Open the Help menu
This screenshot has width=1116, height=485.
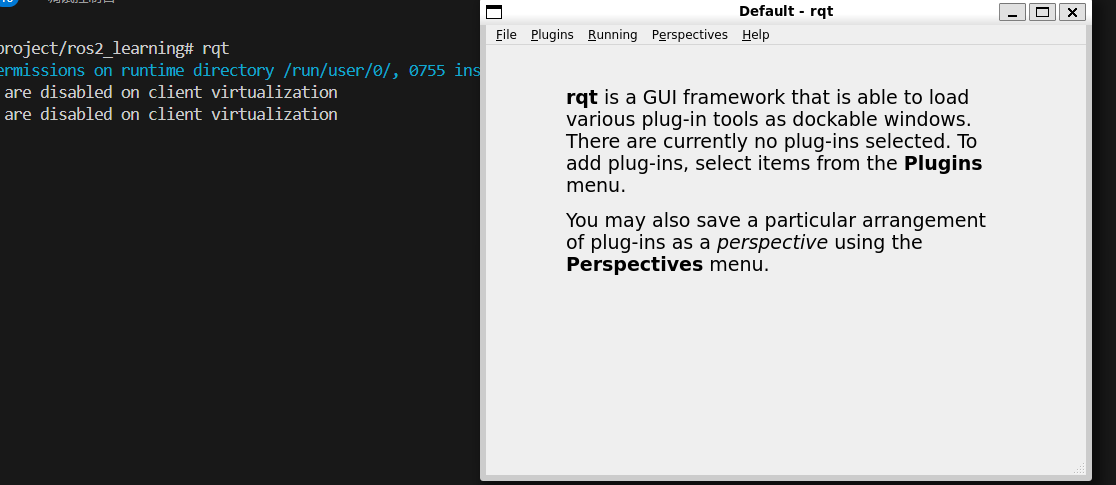pos(755,35)
